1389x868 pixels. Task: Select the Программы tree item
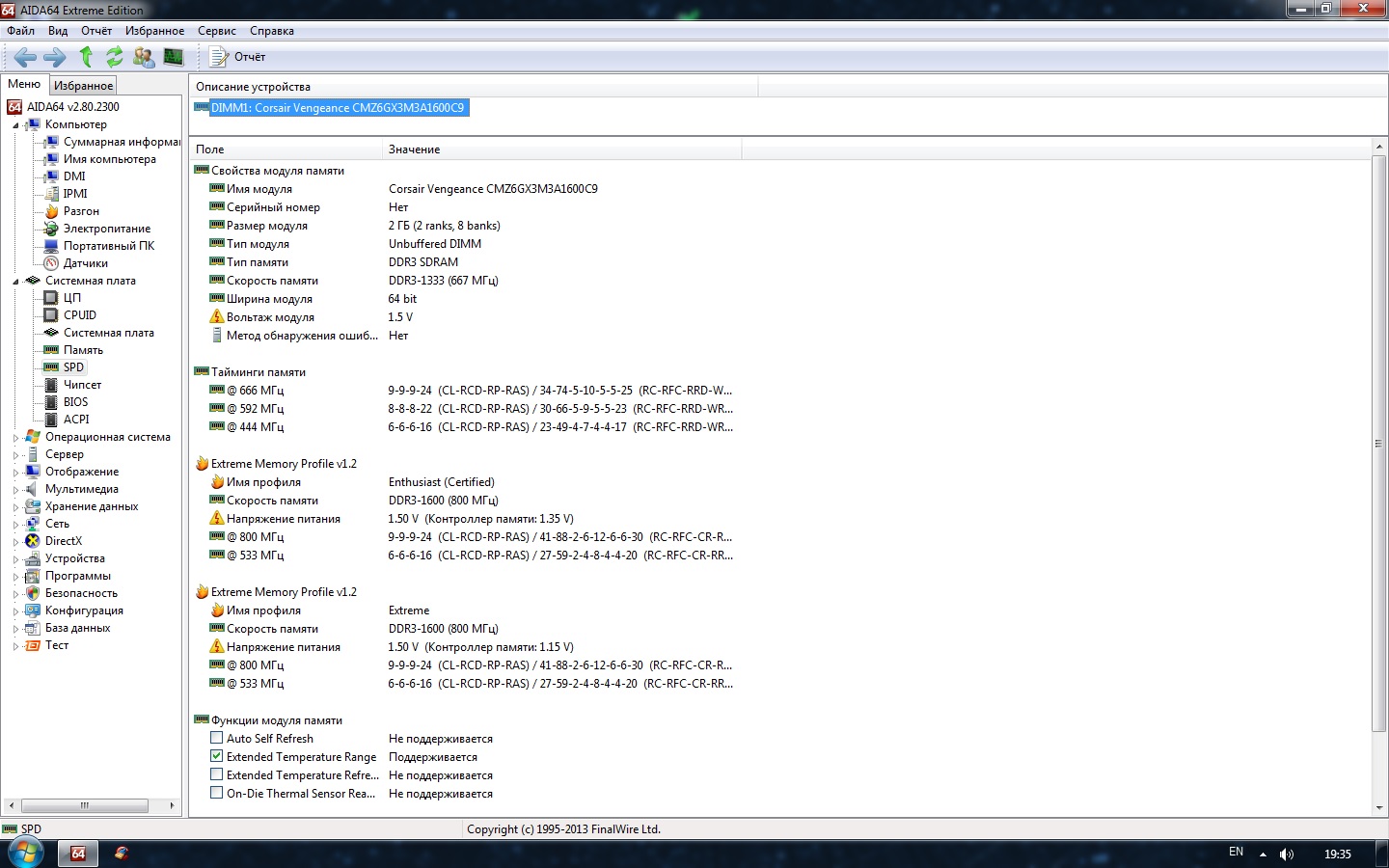coord(78,576)
